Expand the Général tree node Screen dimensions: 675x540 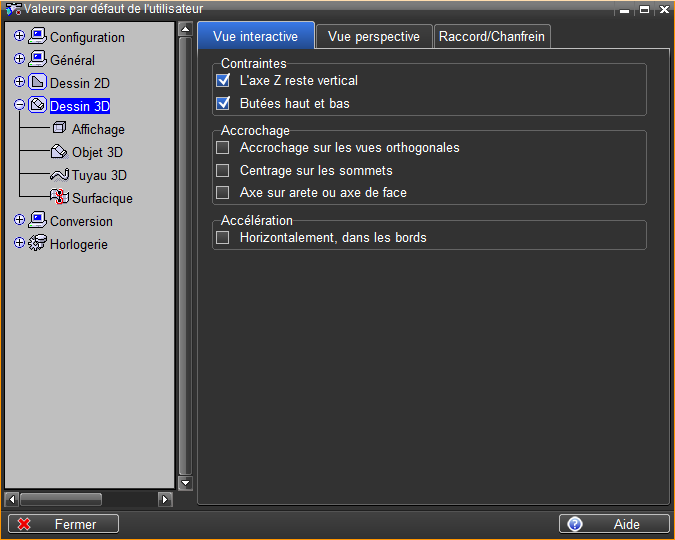pyautogui.click(x=19, y=59)
